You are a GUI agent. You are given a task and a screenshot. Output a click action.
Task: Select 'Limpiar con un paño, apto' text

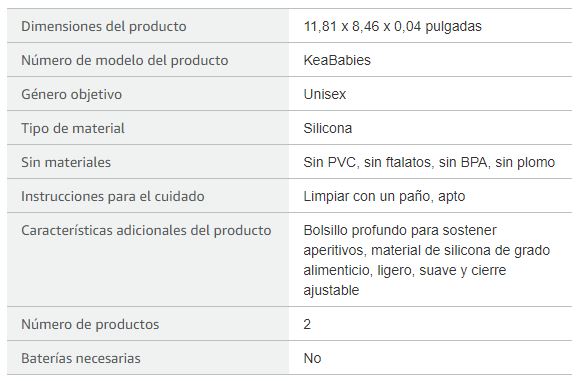click(384, 197)
